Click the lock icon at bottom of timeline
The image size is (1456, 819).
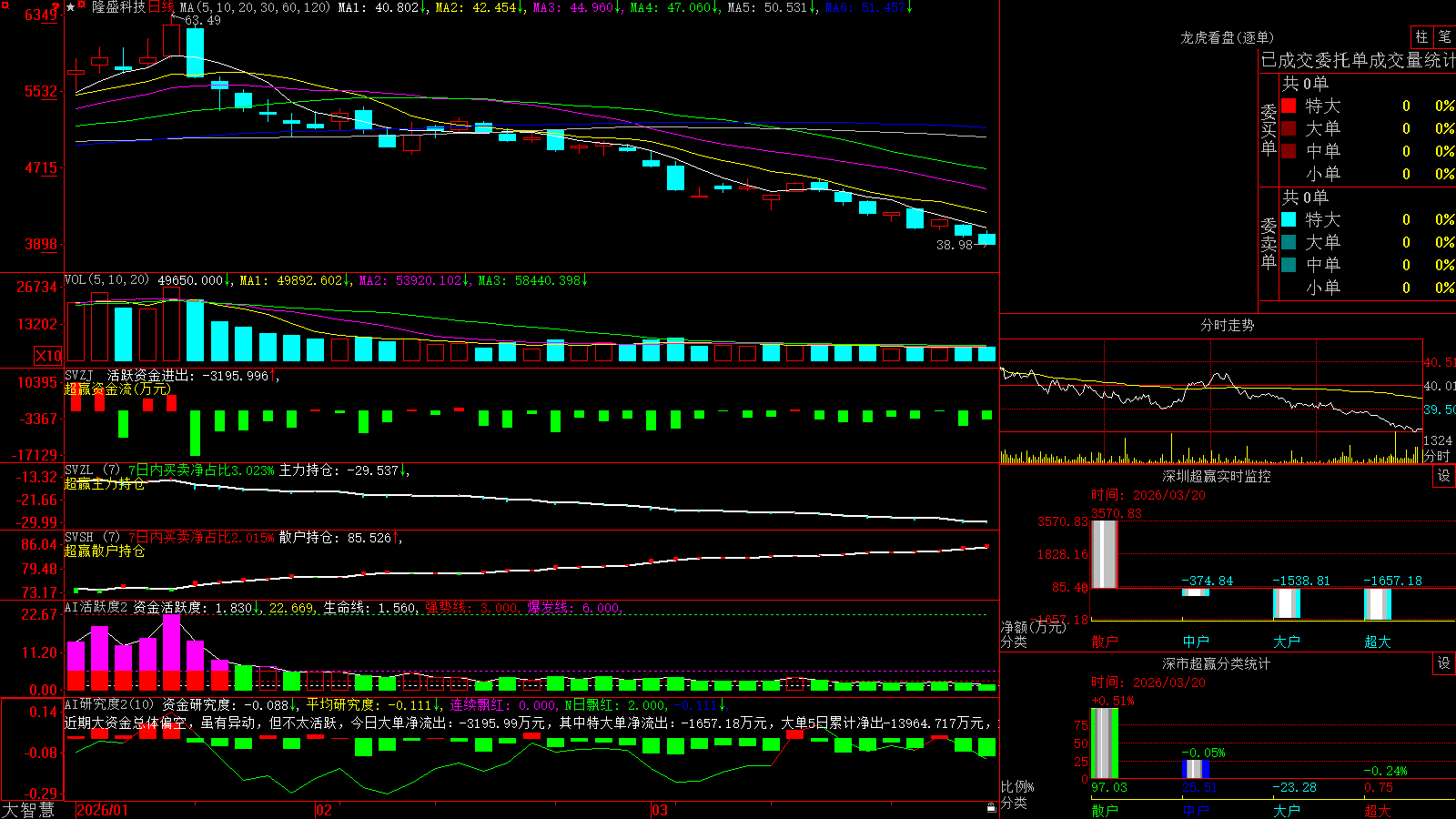(x=991, y=808)
